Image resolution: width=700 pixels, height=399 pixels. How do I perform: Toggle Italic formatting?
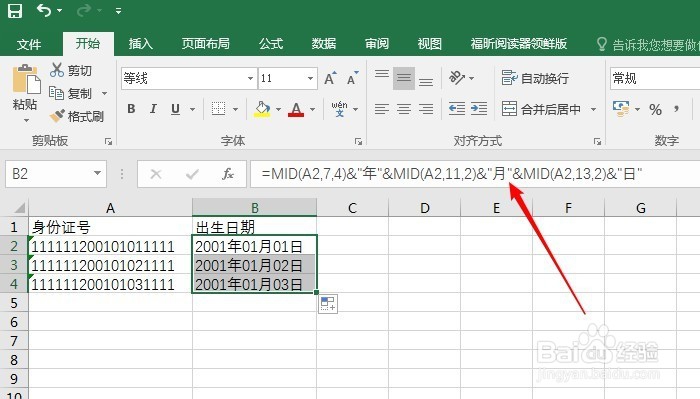click(x=153, y=108)
